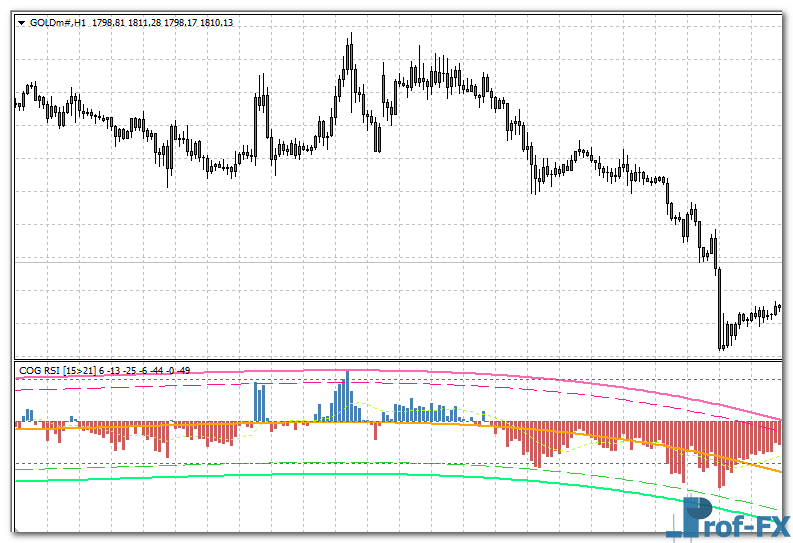Select the dashed green lower line in indicator

pos(300,463)
